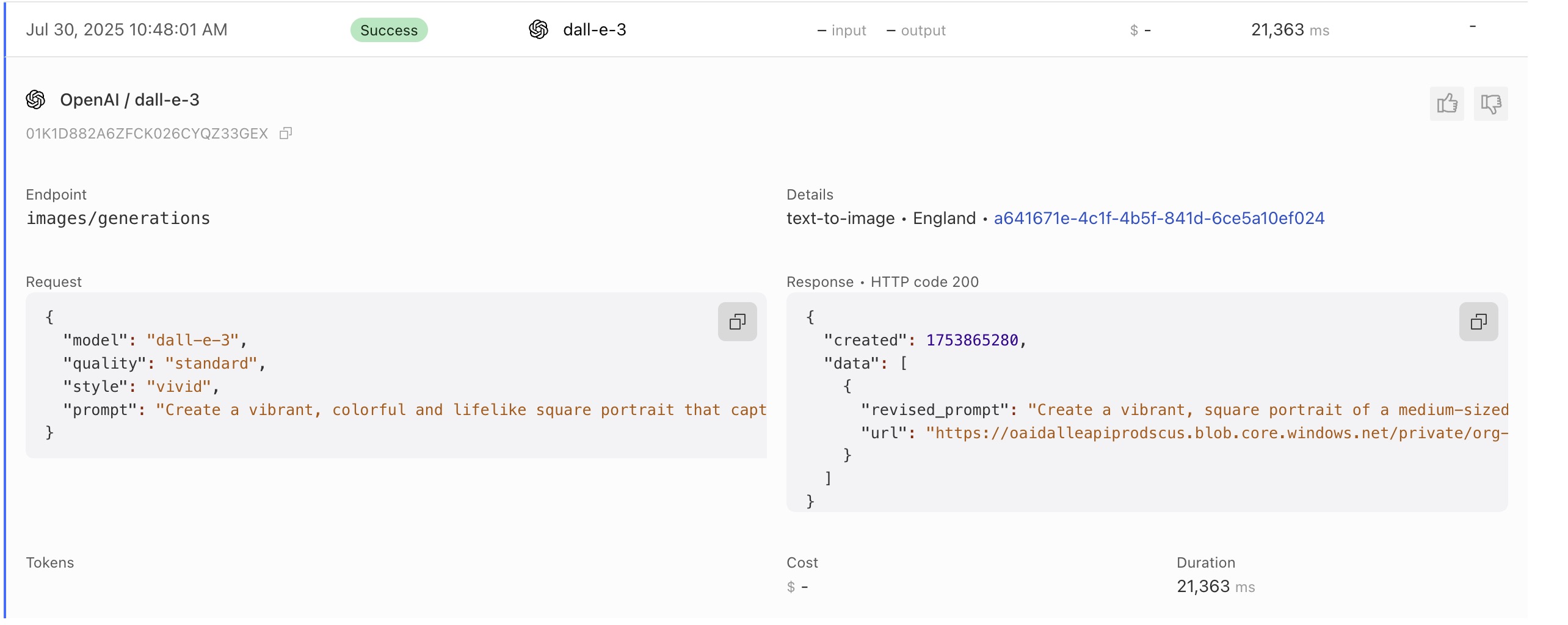
Task: Click the OpenAI / dall-e-3 heading
Action: (129, 99)
